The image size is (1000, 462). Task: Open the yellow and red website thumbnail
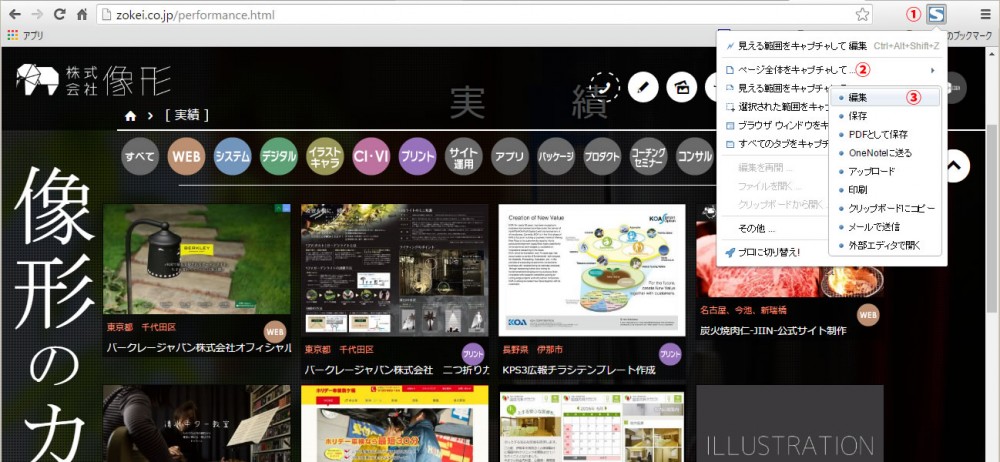coord(394,423)
